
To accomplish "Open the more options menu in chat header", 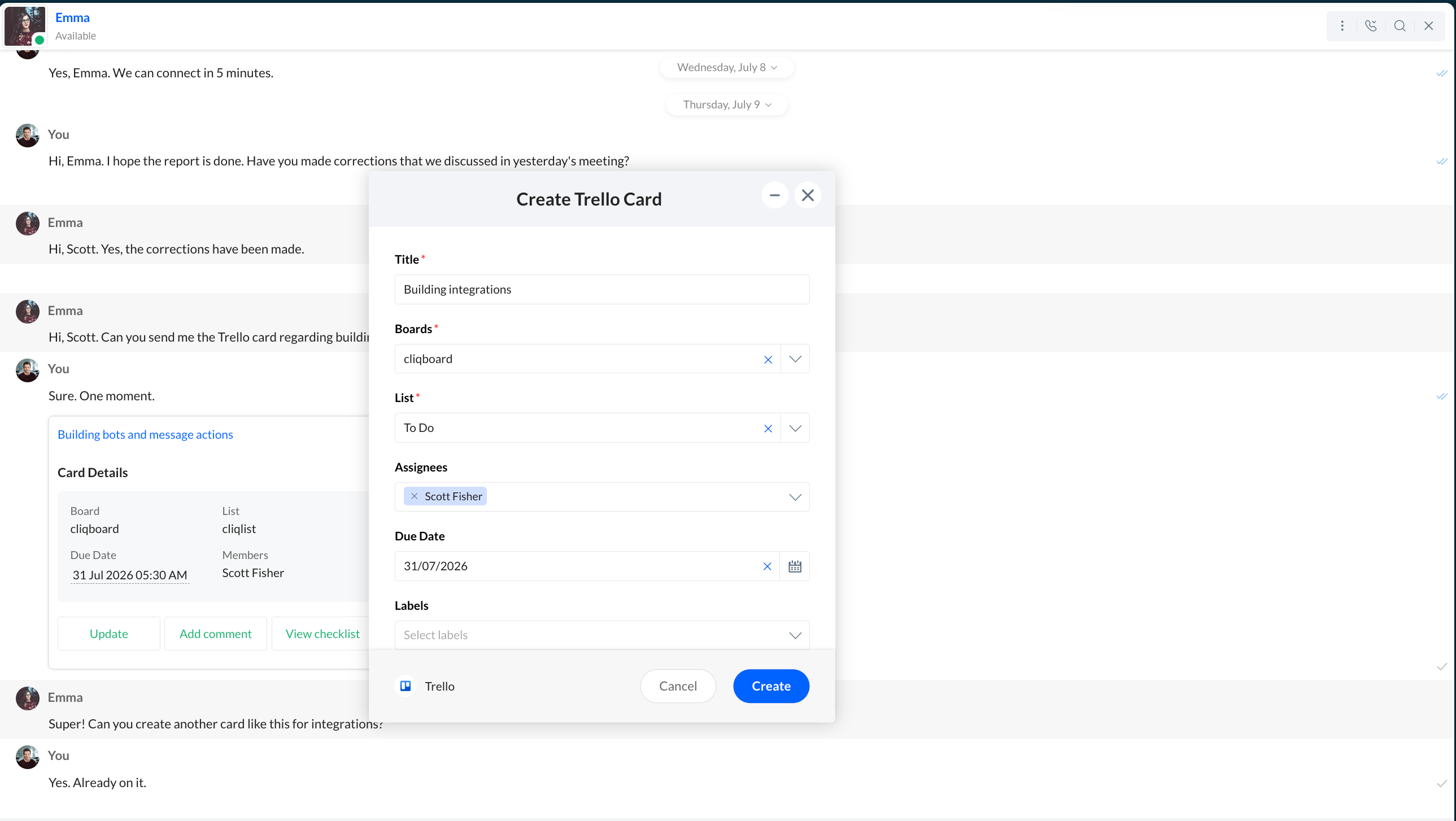I will click(x=1342, y=25).
